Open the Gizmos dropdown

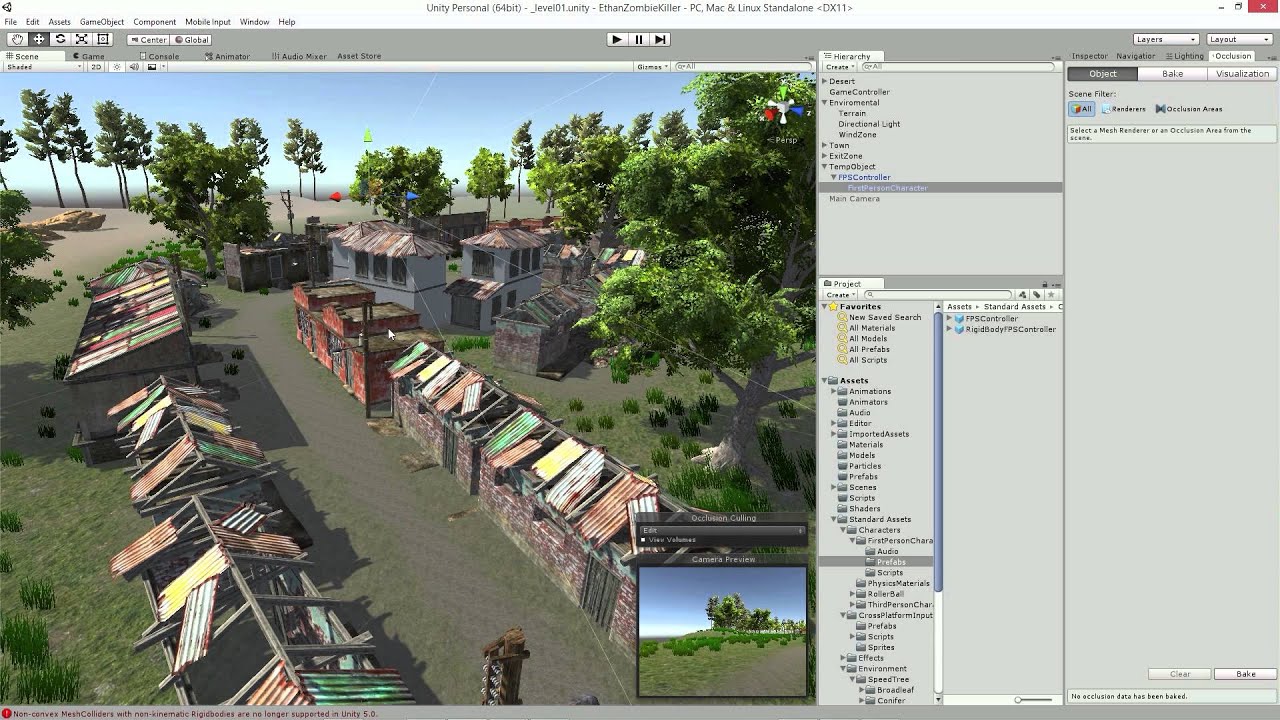tap(652, 67)
